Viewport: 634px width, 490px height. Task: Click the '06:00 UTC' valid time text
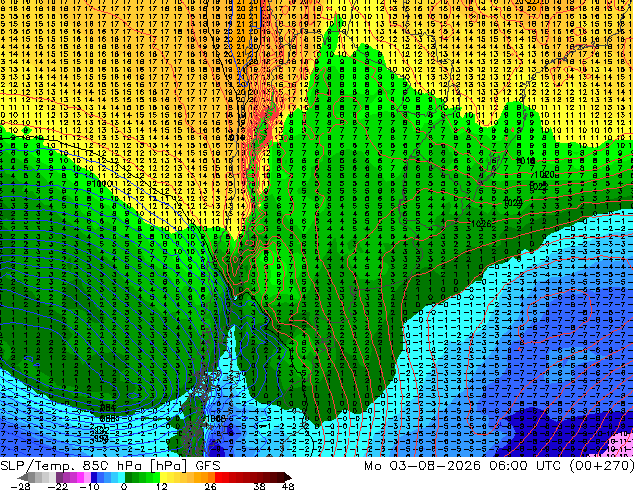pos(526,466)
